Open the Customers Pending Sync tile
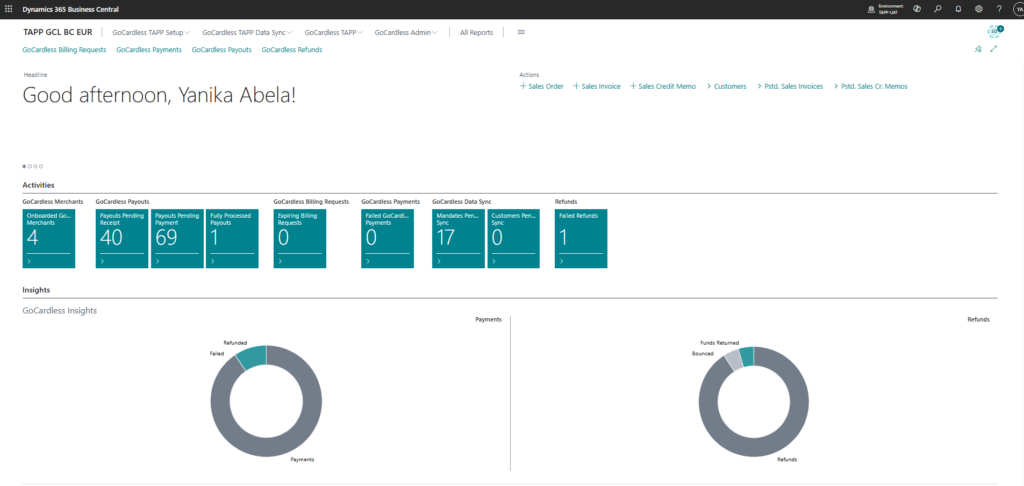The width and height of the screenshot is (1024, 486). [513, 238]
